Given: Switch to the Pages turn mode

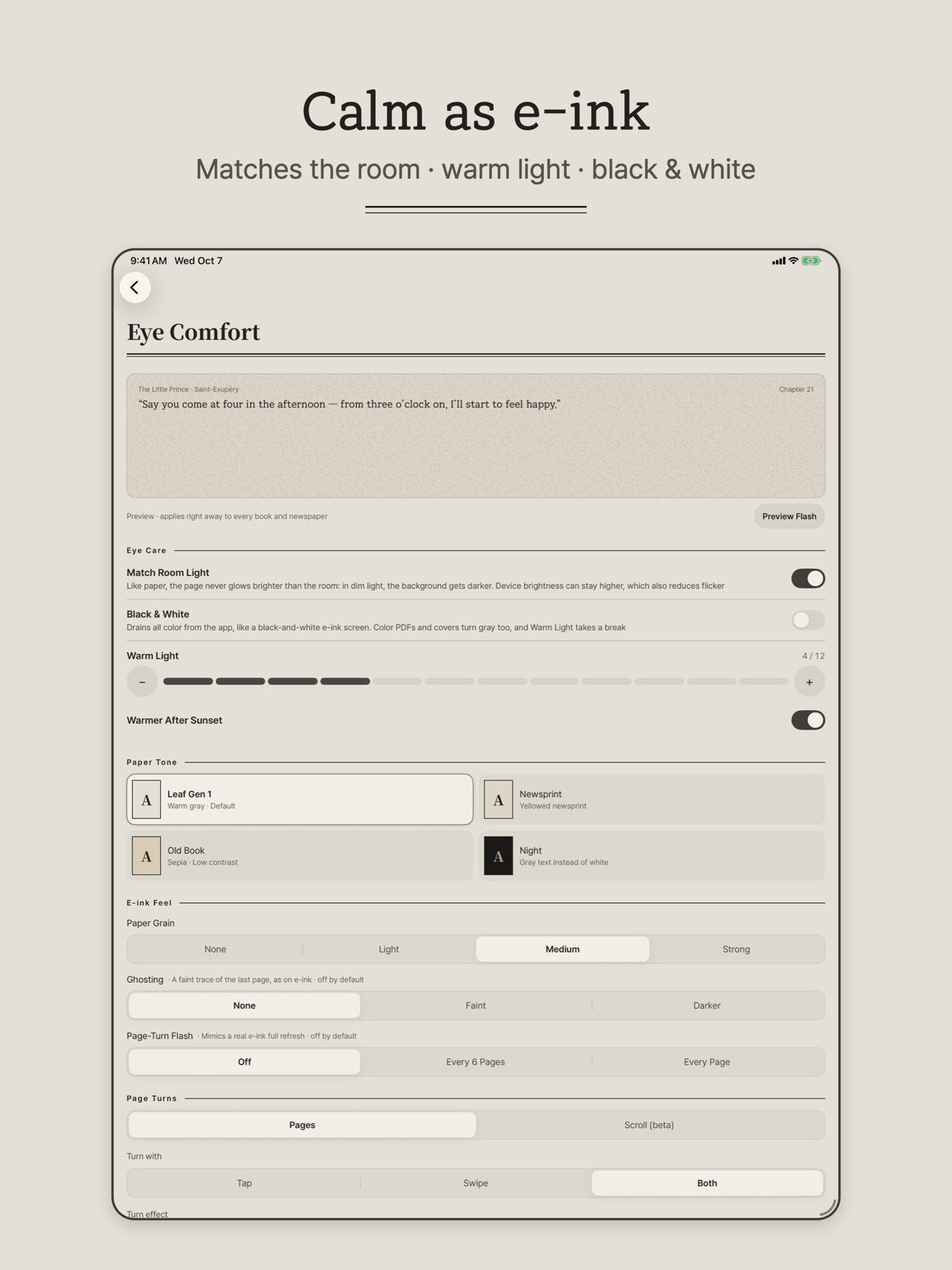Looking at the screenshot, I should pyautogui.click(x=302, y=1125).
